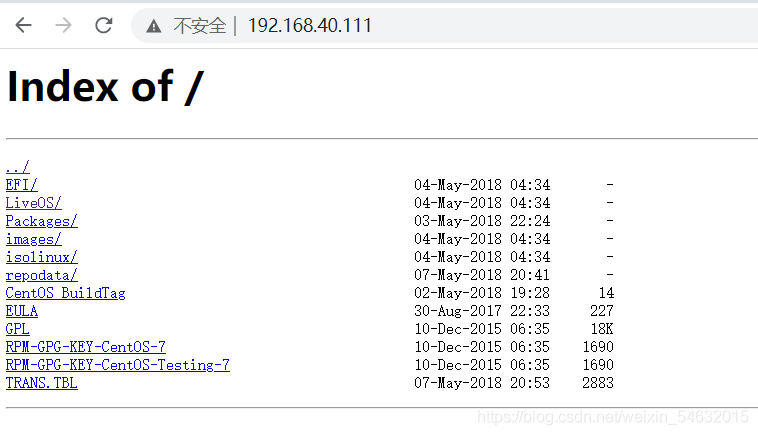Viewport: 758px width, 435px height.
Task: Click the Index of / heading
Action: pyautogui.click(x=106, y=87)
